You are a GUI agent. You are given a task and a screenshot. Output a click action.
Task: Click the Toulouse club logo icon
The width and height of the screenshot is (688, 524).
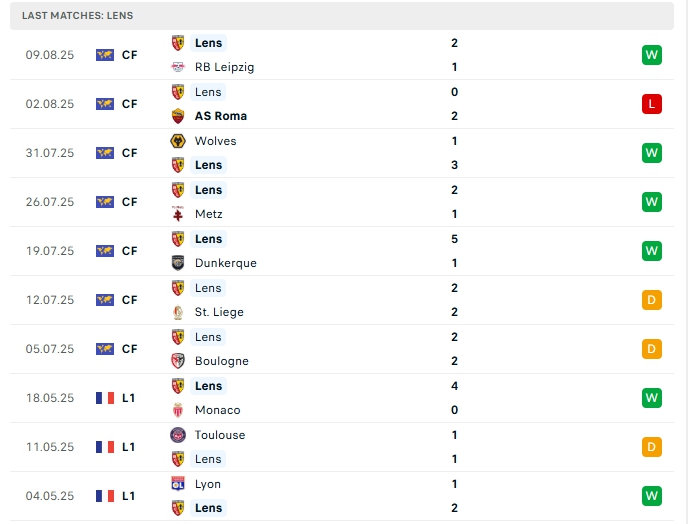tap(179, 435)
